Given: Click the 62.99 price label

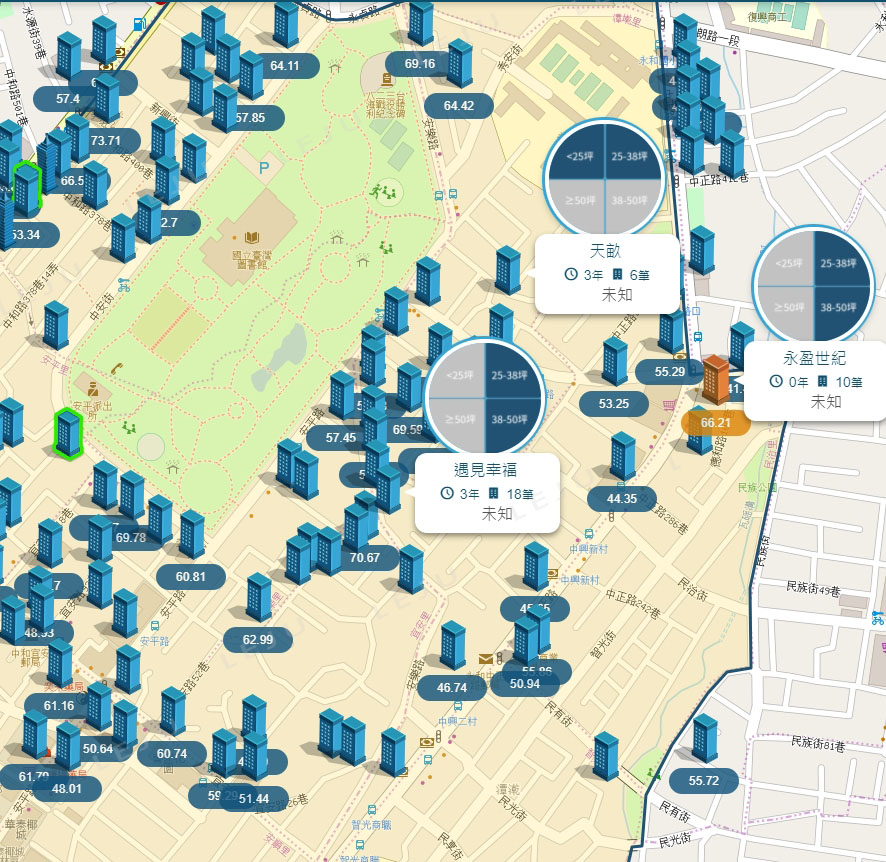Looking at the screenshot, I should [x=258, y=640].
